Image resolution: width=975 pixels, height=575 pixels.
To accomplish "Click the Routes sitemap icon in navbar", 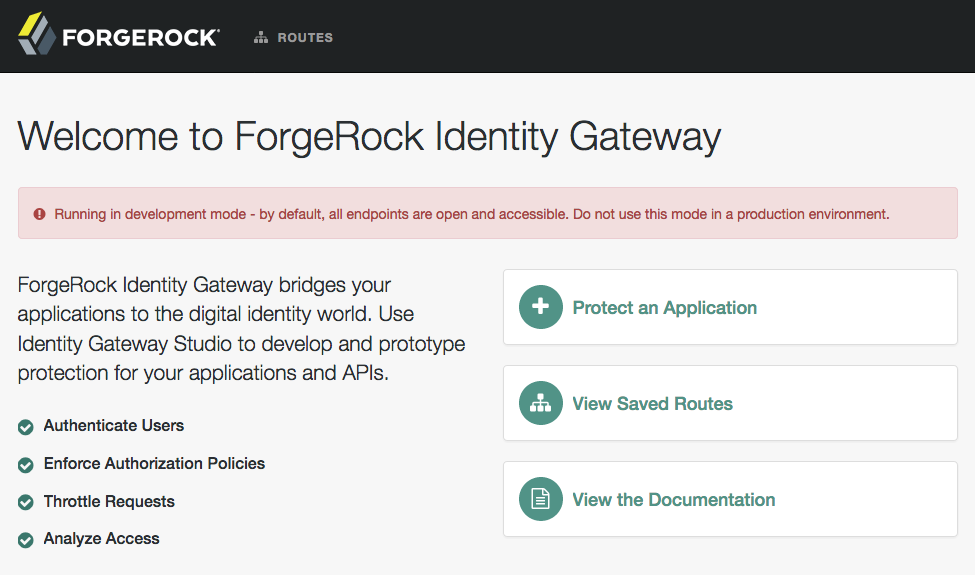I will point(261,38).
